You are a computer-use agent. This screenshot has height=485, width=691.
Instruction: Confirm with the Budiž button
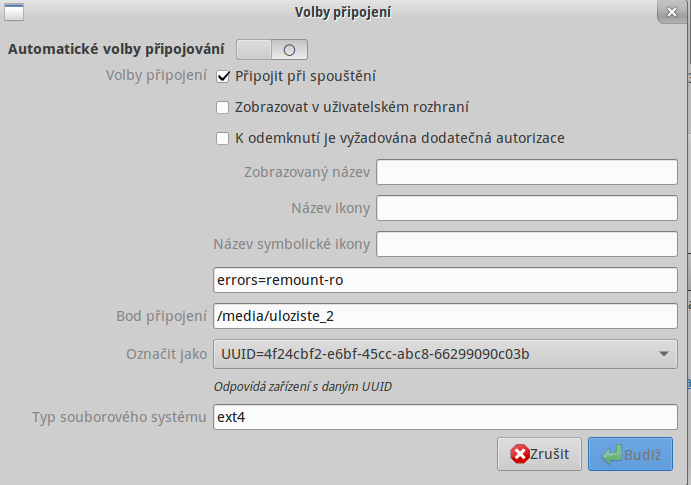[630, 454]
